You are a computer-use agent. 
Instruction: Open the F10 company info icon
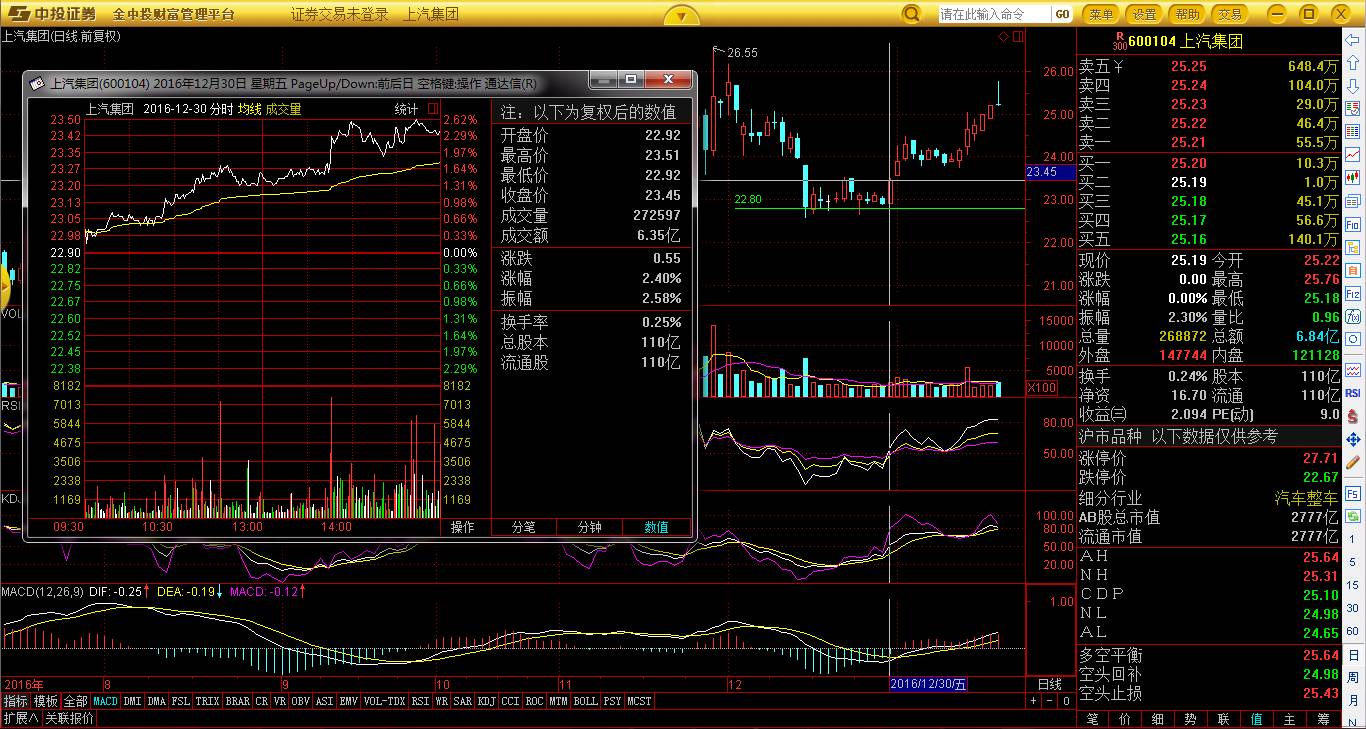[1353, 226]
